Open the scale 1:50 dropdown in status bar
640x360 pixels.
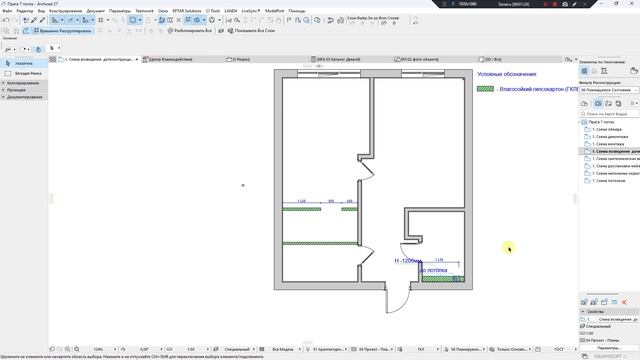click(208, 349)
